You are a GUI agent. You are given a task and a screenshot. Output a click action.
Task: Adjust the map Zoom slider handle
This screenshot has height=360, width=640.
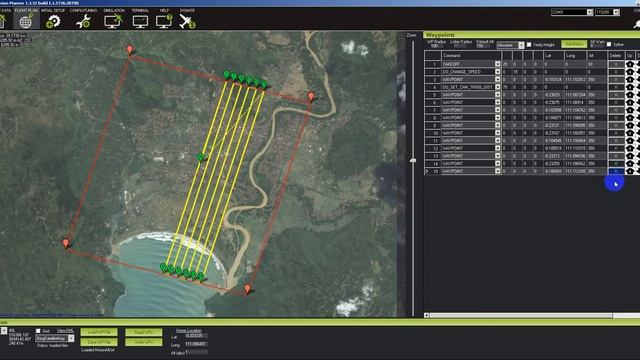click(x=413, y=160)
